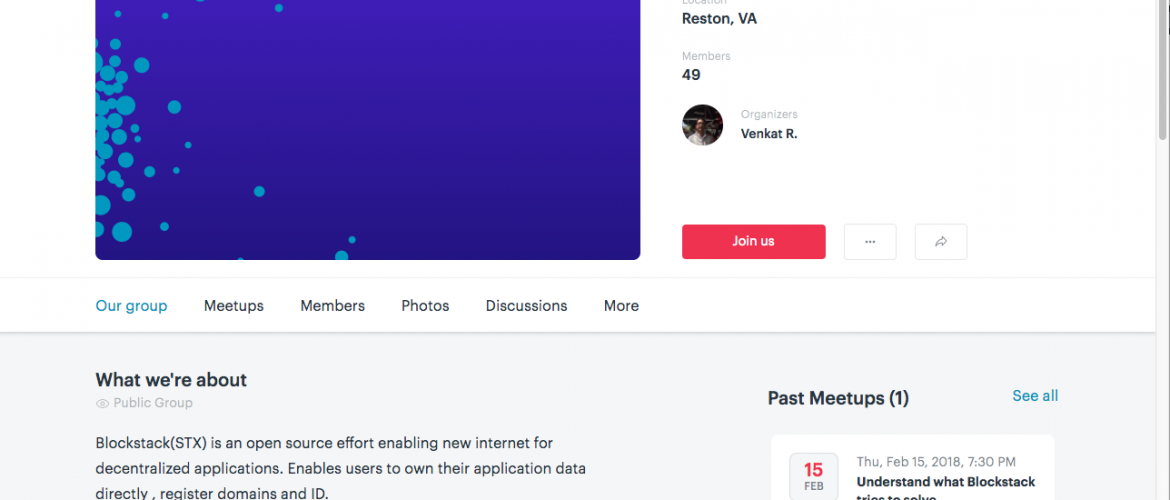This screenshot has width=1170, height=500.
Task: Click the See all past meetups link
Action: tap(1035, 396)
